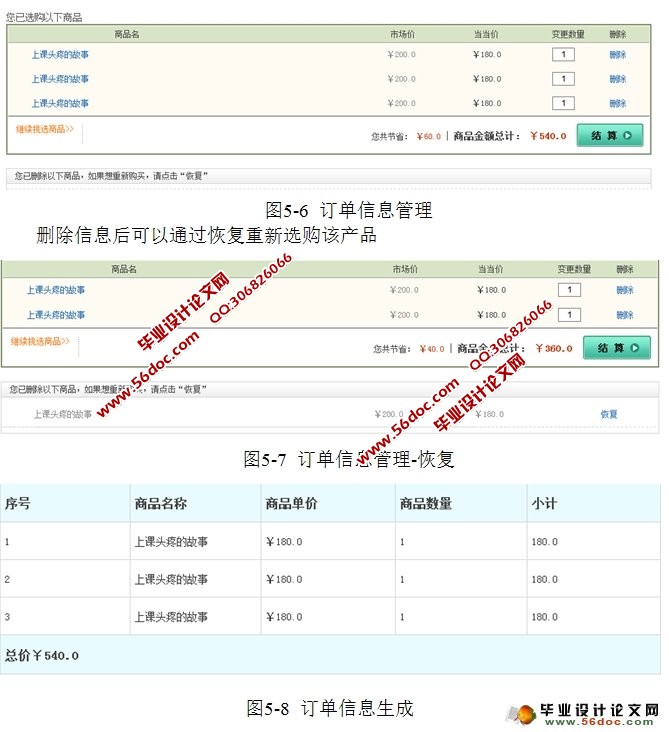Click 商品名称 header in the order table
This screenshot has height=732, width=669.
pos(161,504)
